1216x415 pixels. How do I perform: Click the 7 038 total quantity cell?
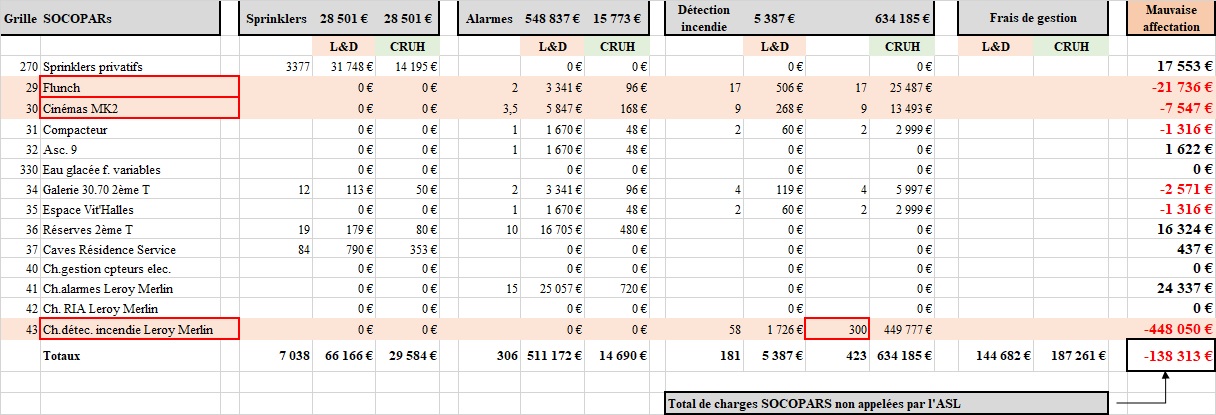278,355
